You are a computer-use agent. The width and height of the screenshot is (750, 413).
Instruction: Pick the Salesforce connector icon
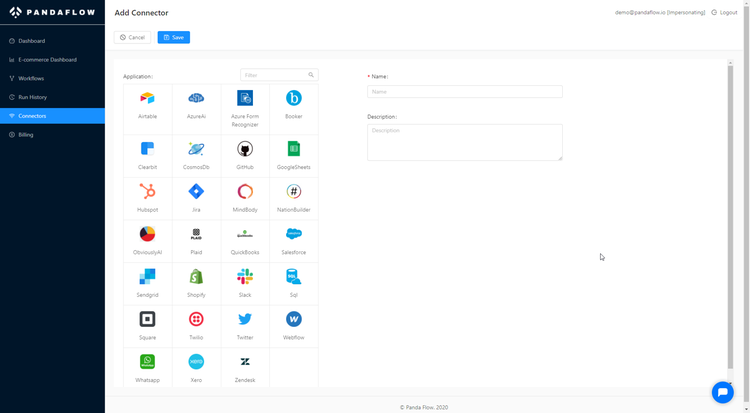pyautogui.click(x=294, y=234)
